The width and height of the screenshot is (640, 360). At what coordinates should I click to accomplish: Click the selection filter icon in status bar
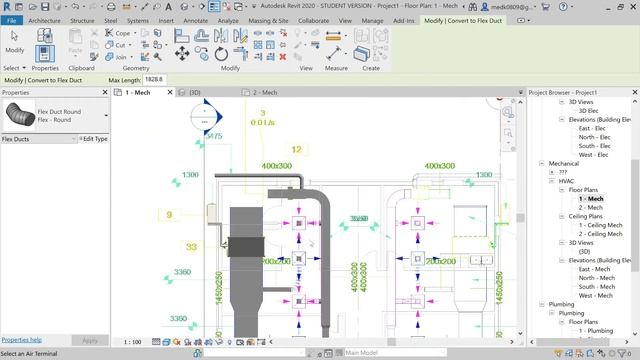(622, 353)
